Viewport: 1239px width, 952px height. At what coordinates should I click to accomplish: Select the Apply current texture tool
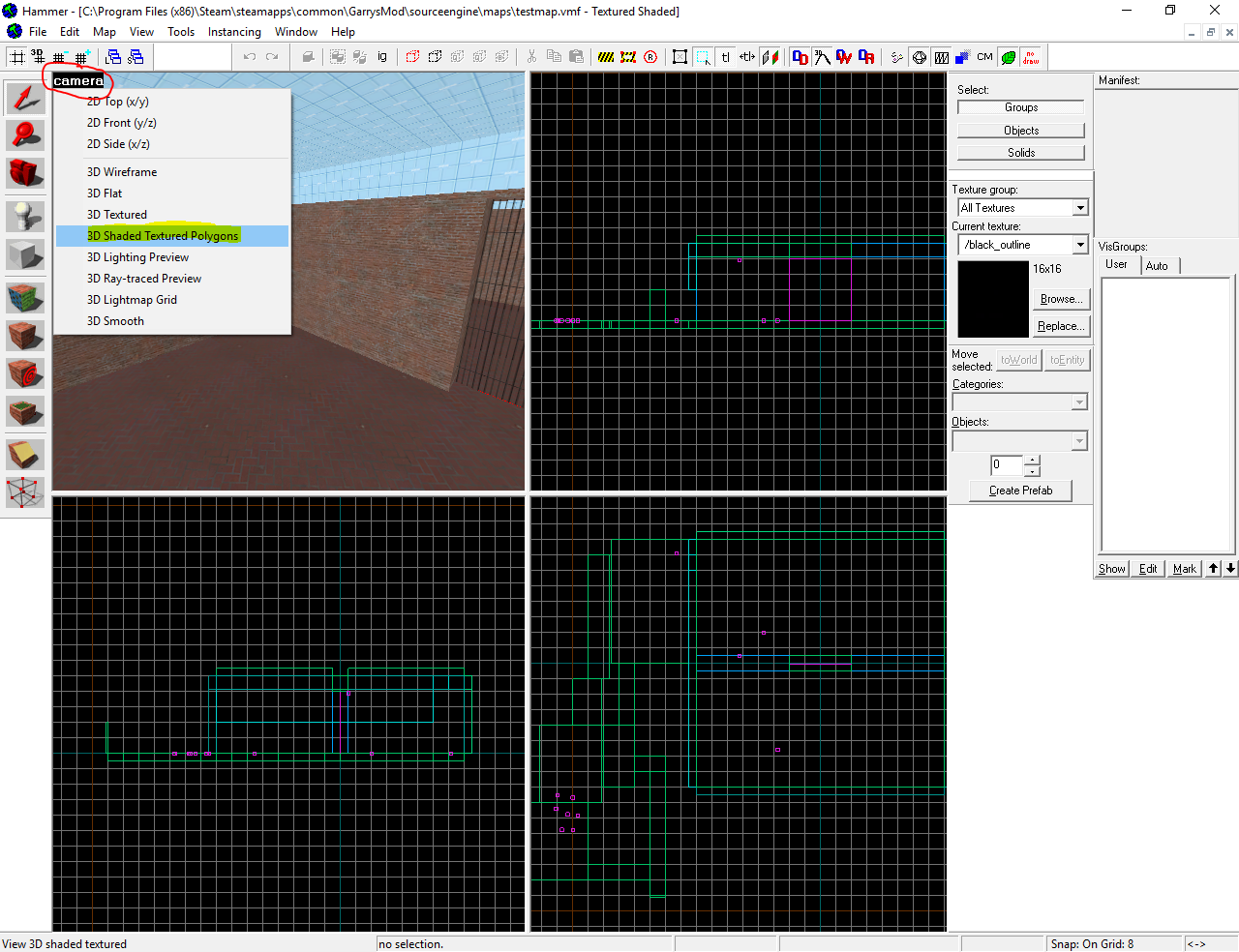[x=25, y=336]
